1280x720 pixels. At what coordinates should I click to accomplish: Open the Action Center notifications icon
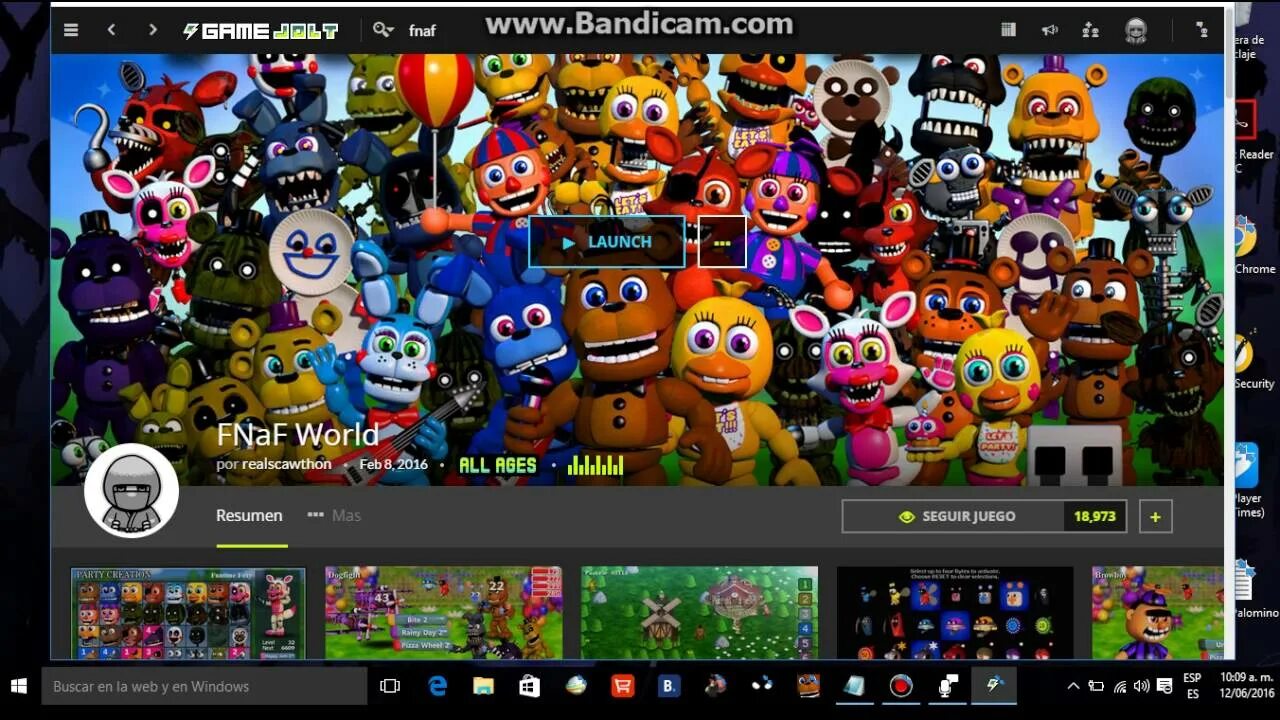click(1166, 686)
